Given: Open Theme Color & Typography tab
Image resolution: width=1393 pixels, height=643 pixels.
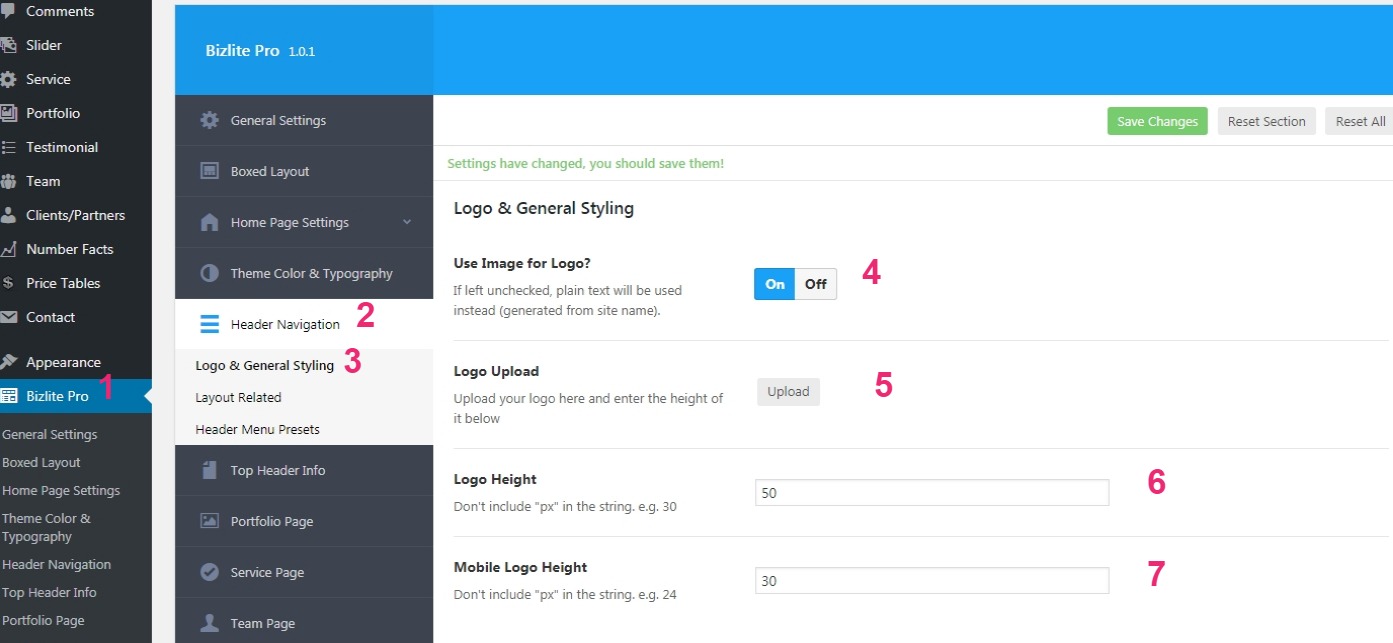Looking at the screenshot, I should pos(304,273).
